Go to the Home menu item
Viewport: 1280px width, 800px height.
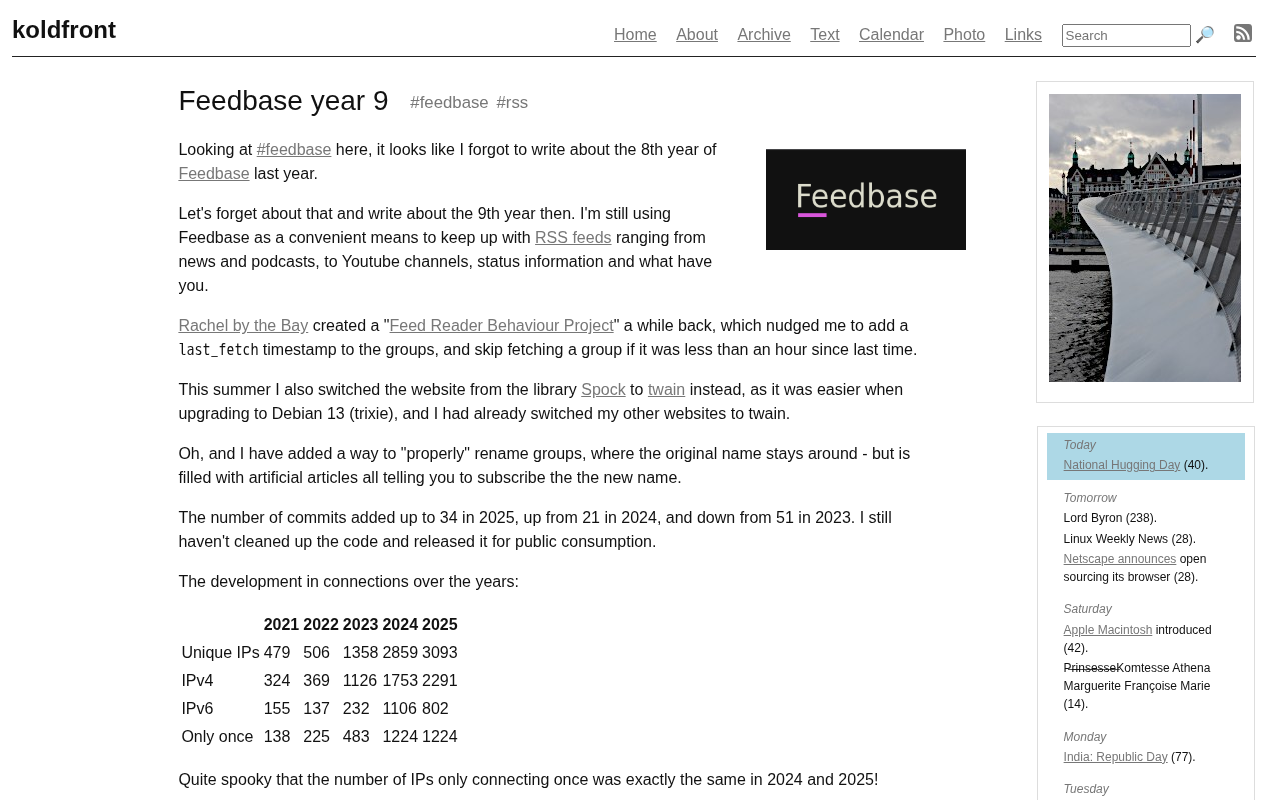635,34
